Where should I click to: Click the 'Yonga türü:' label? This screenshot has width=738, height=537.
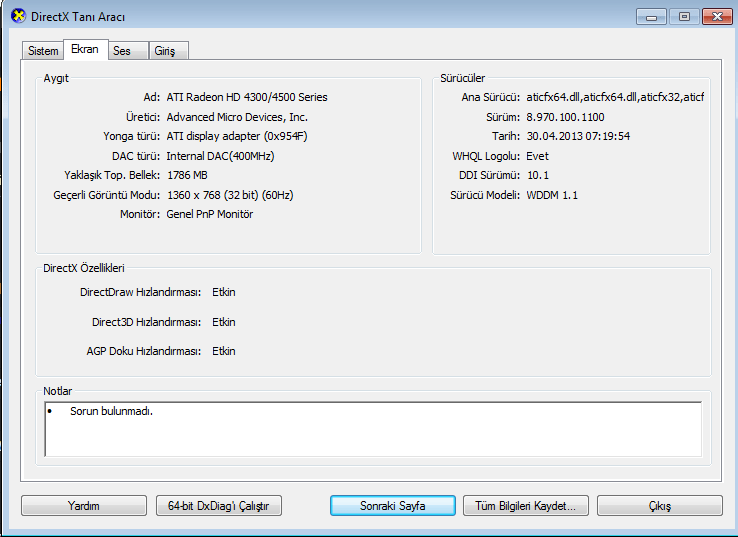[132, 136]
